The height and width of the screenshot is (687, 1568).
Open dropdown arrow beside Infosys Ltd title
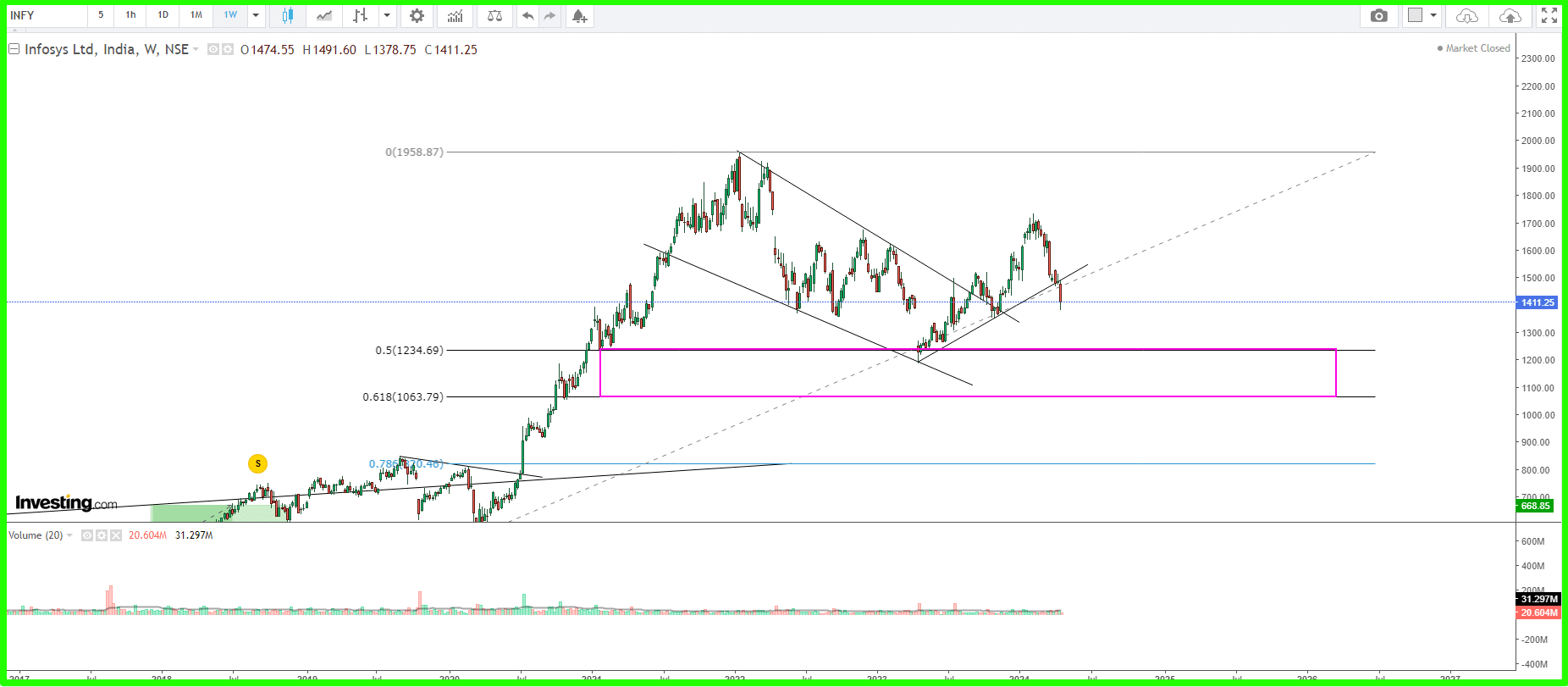[196, 49]
